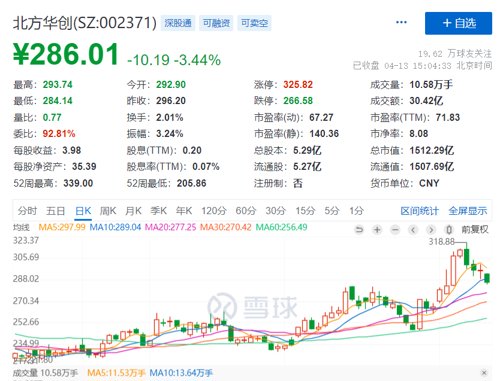500x381 pixels.
Task: Click the 跌停 value 266.58
Action: tap(298, 101)
